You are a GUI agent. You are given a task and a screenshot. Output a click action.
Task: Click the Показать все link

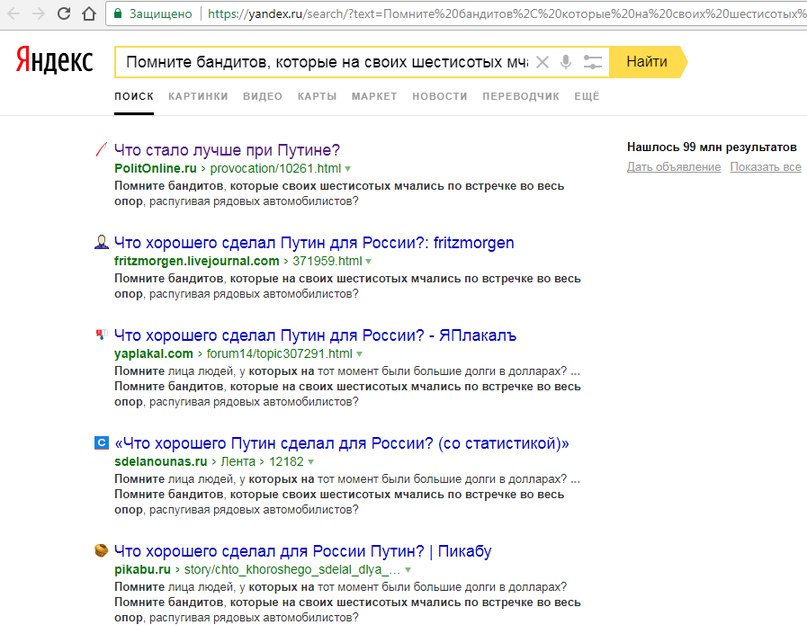tap(766, 167)
